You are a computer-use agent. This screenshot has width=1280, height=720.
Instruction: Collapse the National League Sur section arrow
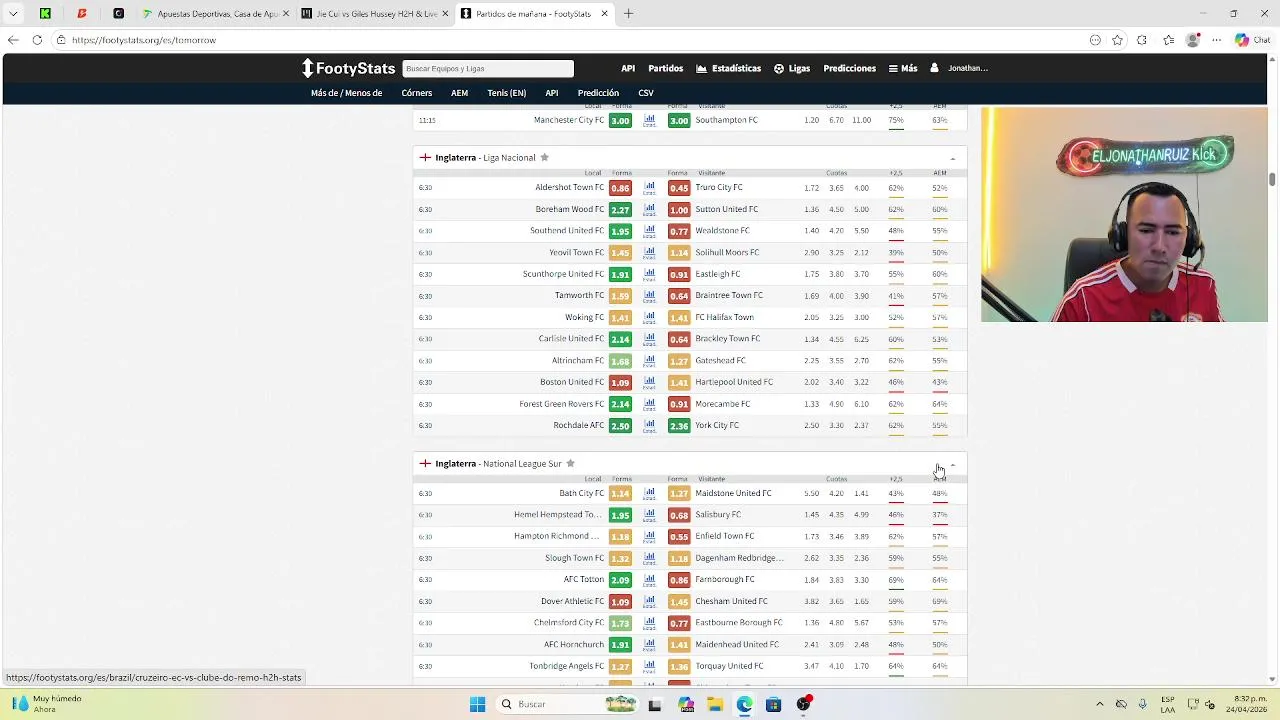[x=952, y=465]
